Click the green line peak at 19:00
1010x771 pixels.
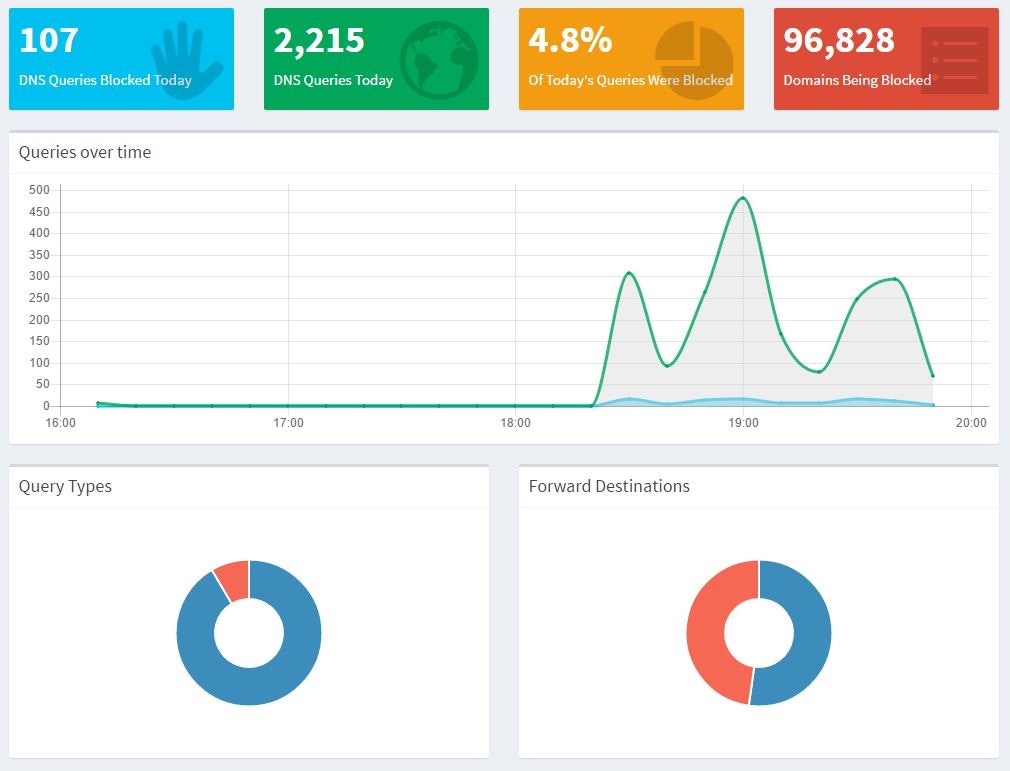click(x=742, y=198)
